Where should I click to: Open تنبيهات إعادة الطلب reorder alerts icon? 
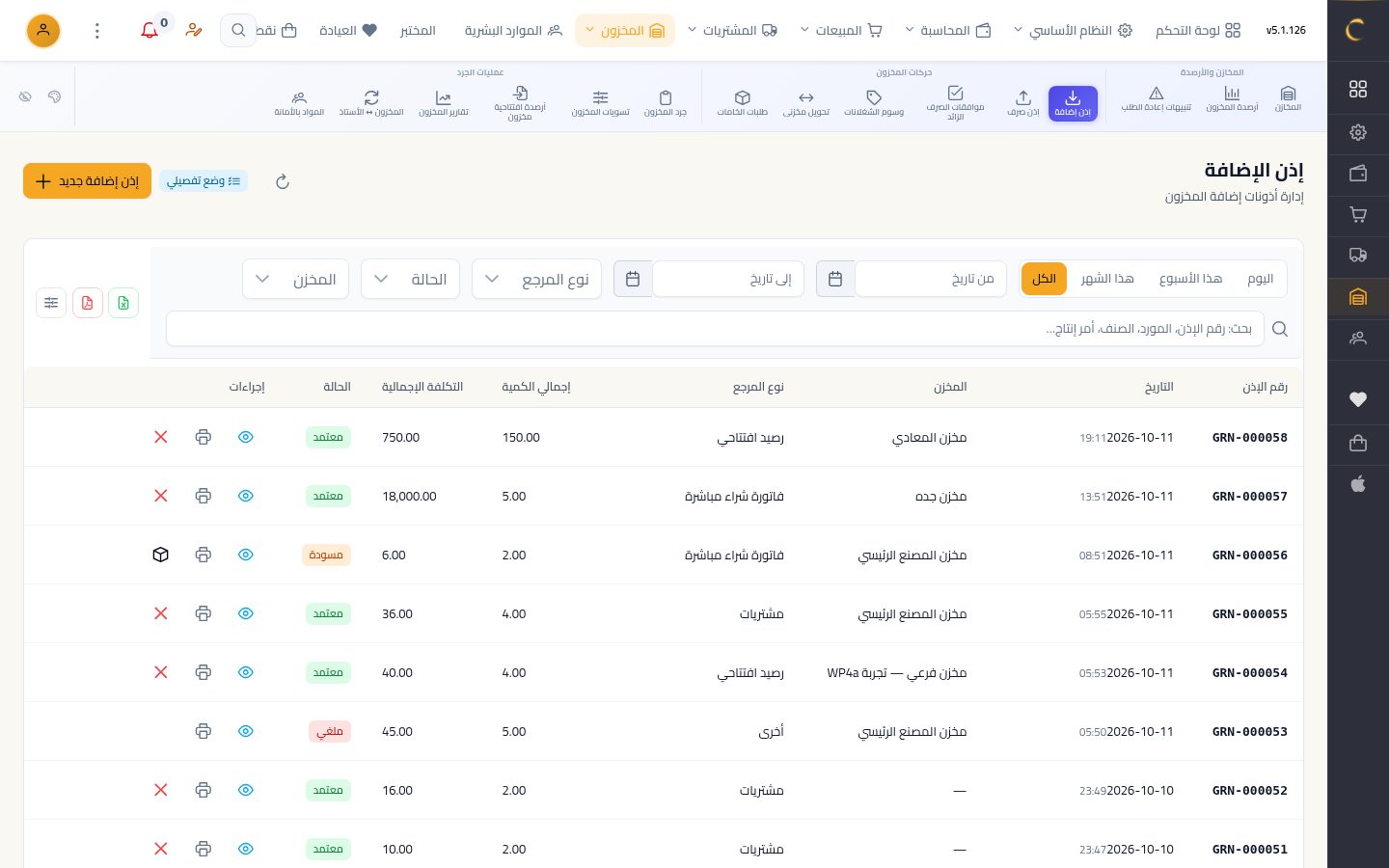1156,99
